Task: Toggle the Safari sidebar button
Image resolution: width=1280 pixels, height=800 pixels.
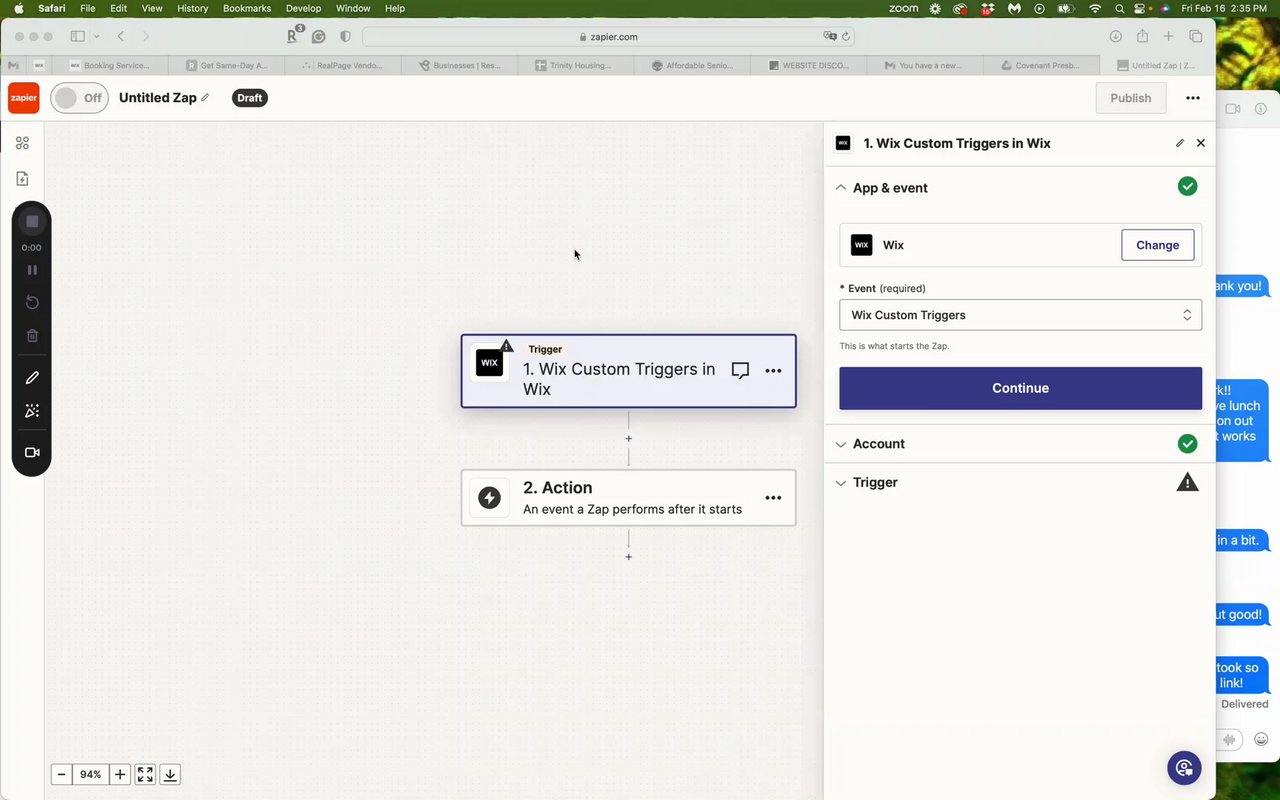Action: (78, 36)
